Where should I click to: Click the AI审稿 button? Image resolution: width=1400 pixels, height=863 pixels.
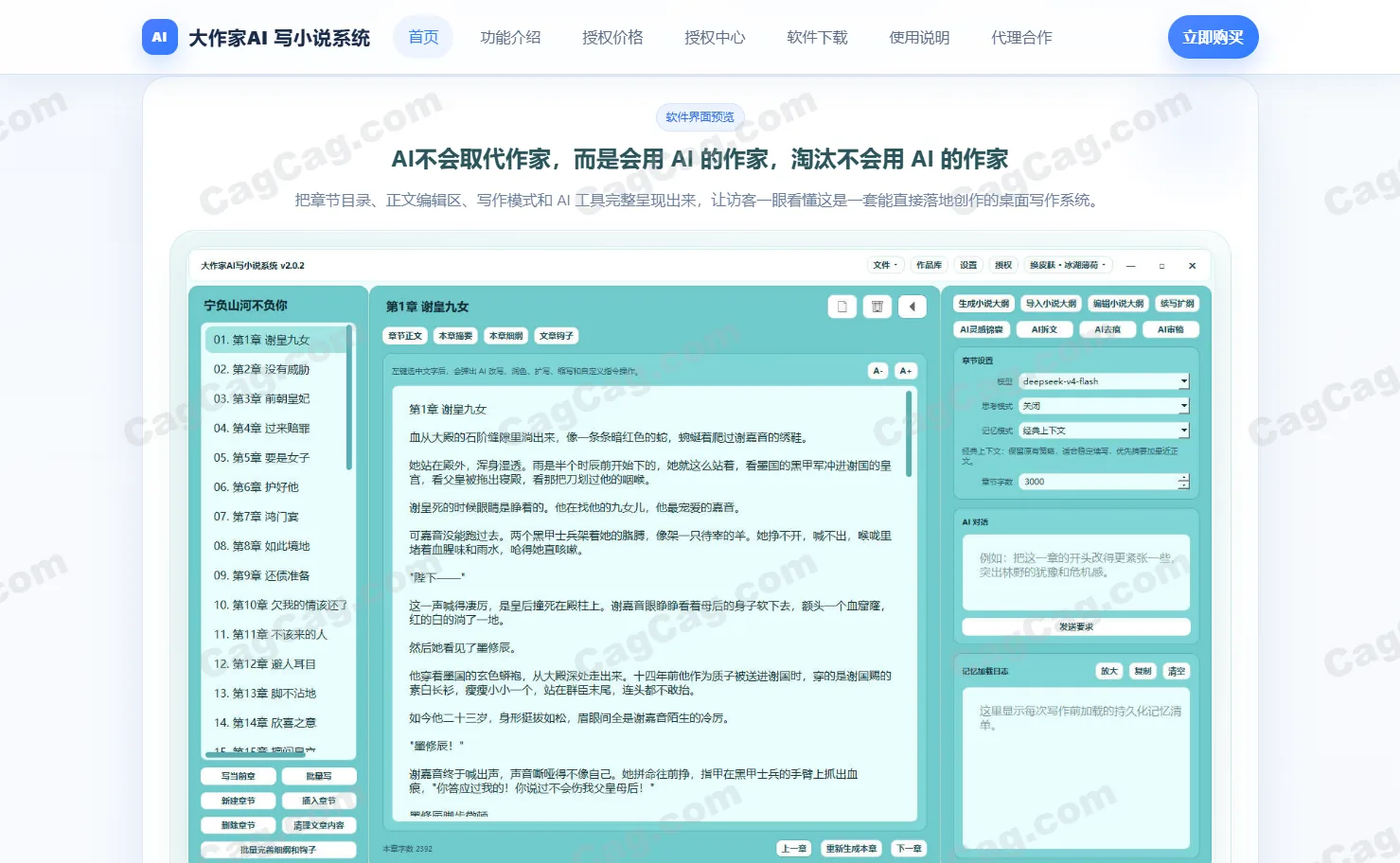click(x=1171, y=329)
